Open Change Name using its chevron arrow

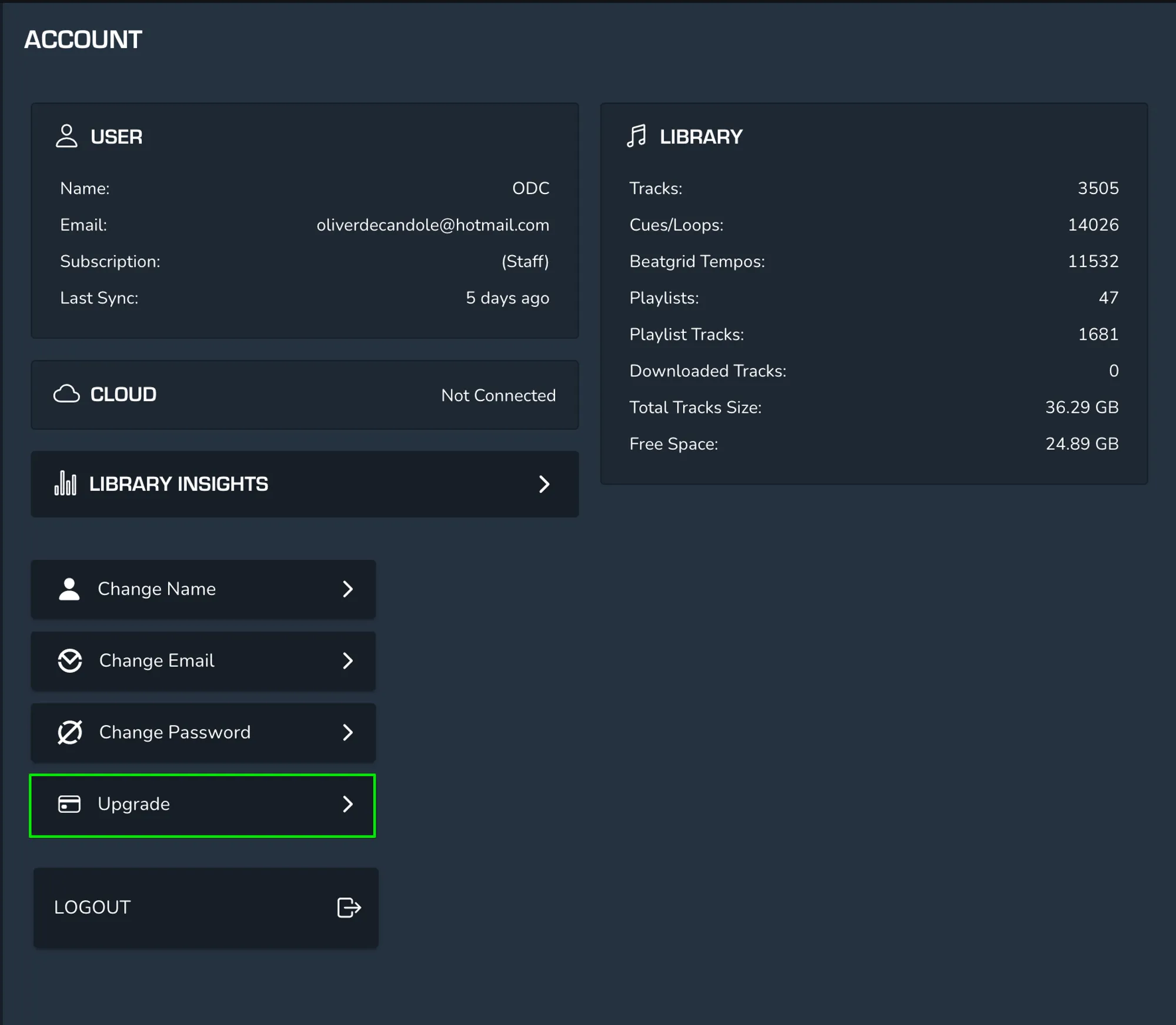pos(348,589)
